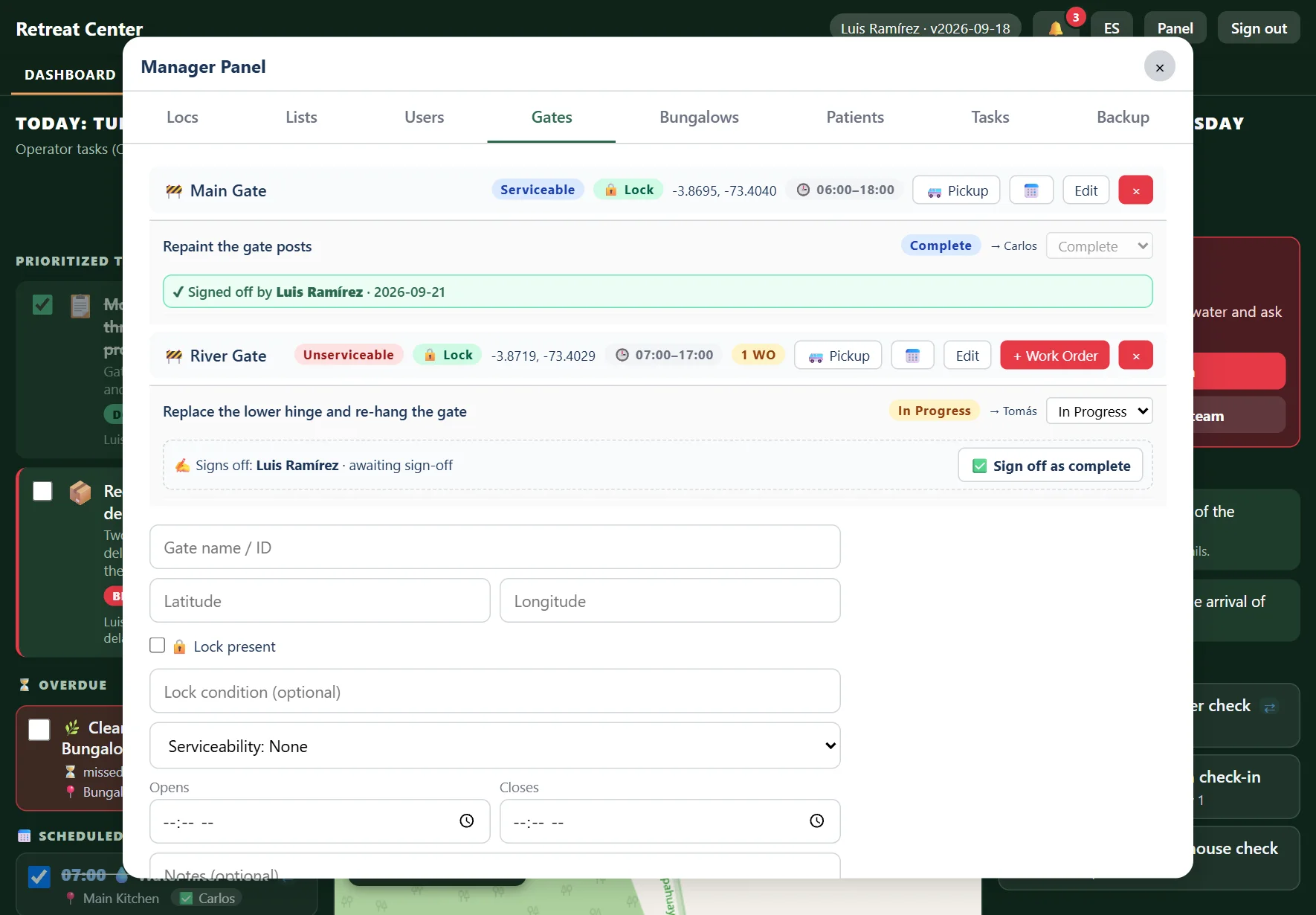Click the Closes time clock picker icon
This screenshot has width=1316, height=915.
coord(816,821)
